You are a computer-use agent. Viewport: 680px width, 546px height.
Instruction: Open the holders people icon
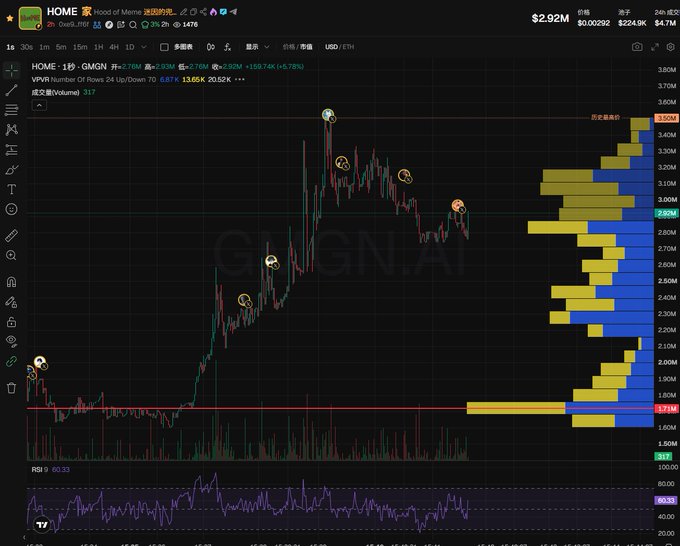click(x=97, y=25)
